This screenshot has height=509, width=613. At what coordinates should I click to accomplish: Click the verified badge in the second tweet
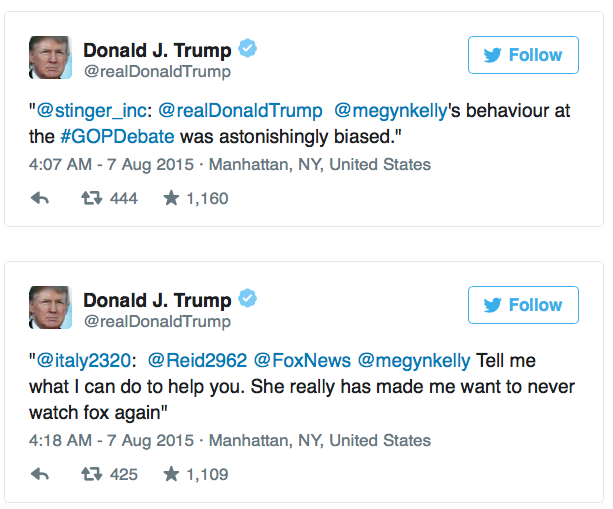pyautogui.click(x=247, y=300)
